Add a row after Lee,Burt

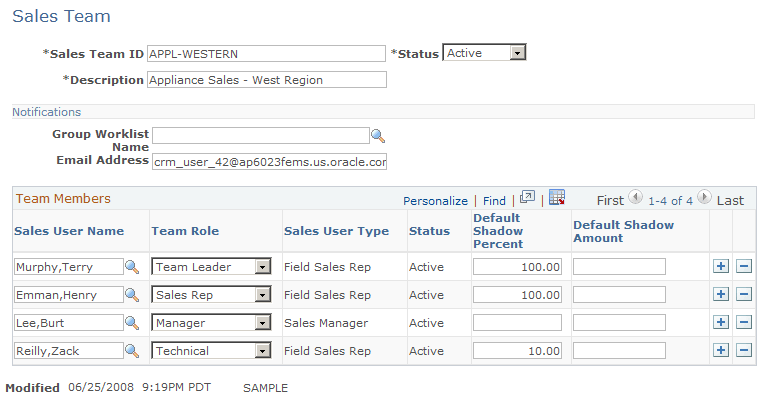[x=720, y=322]
